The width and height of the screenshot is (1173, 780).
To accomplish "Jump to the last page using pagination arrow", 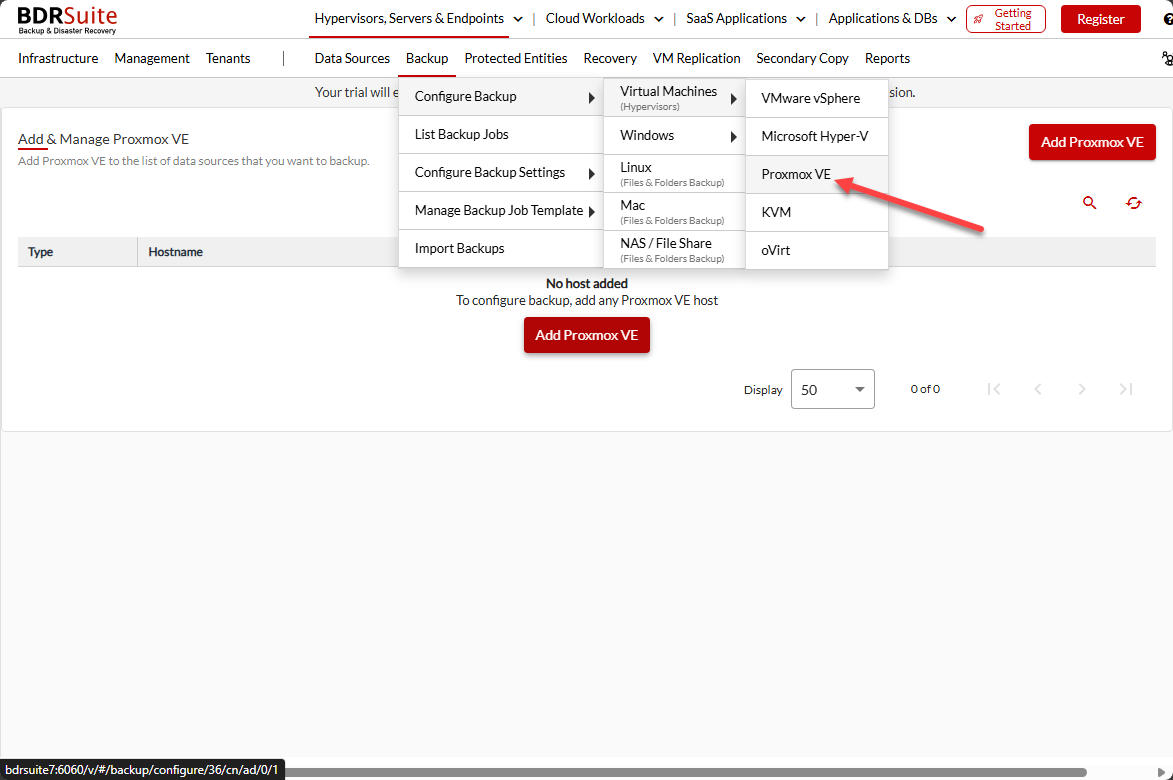I will [1125, 389].
